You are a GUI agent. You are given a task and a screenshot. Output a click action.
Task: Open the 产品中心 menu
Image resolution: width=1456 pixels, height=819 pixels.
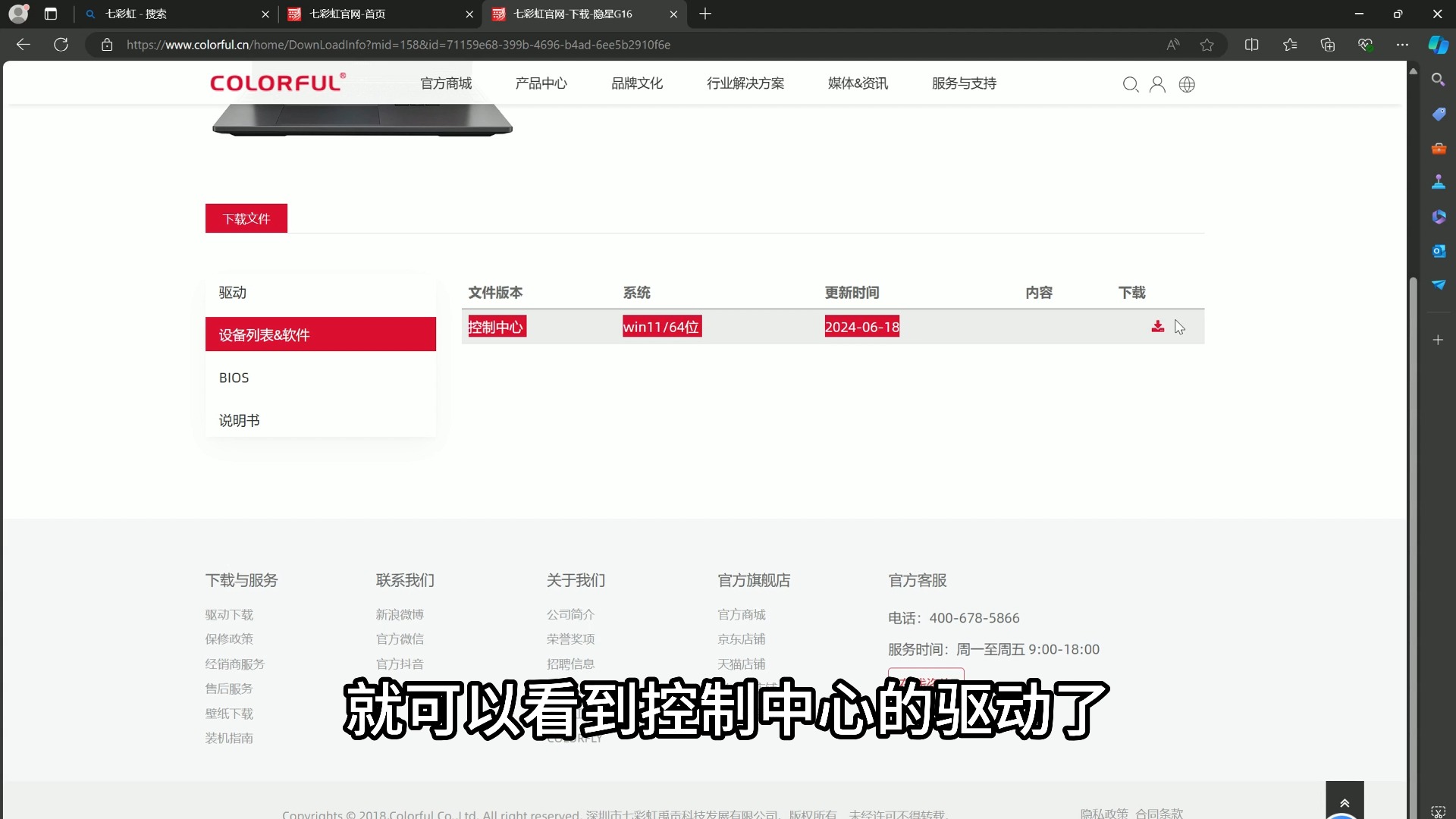coord(541,83)
